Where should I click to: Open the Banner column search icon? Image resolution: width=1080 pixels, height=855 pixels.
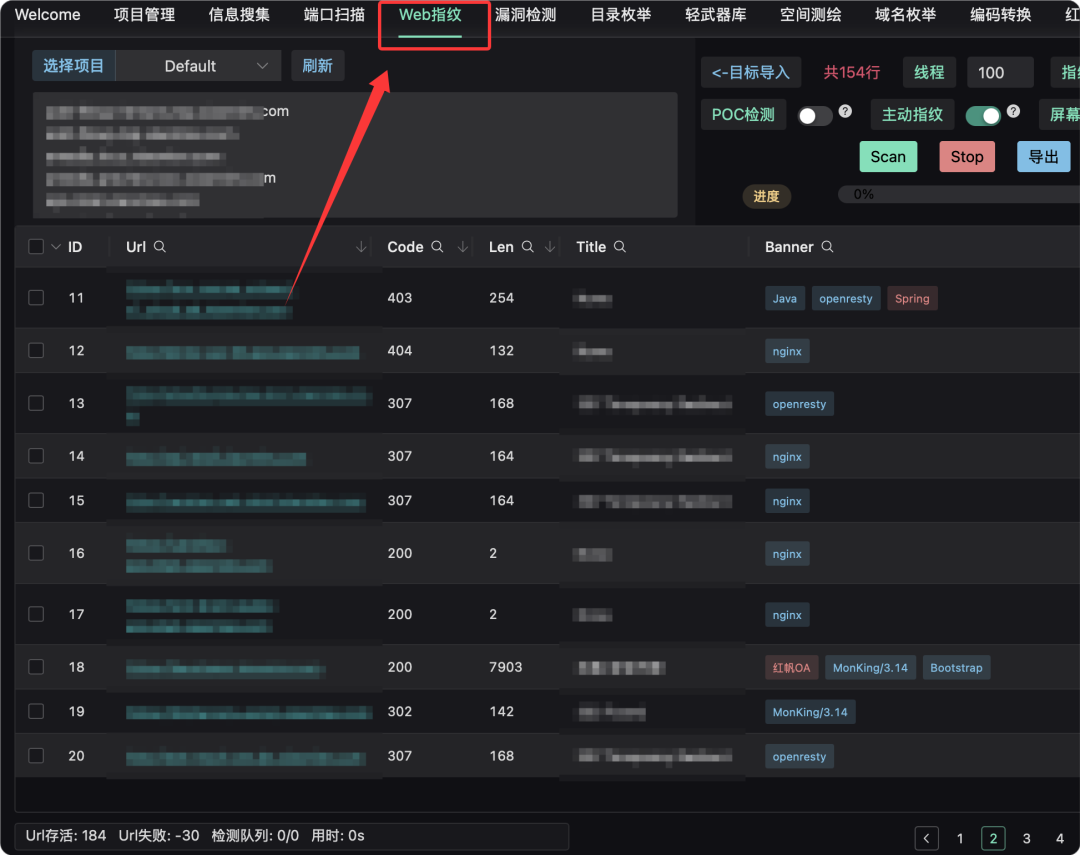[827, 247]
